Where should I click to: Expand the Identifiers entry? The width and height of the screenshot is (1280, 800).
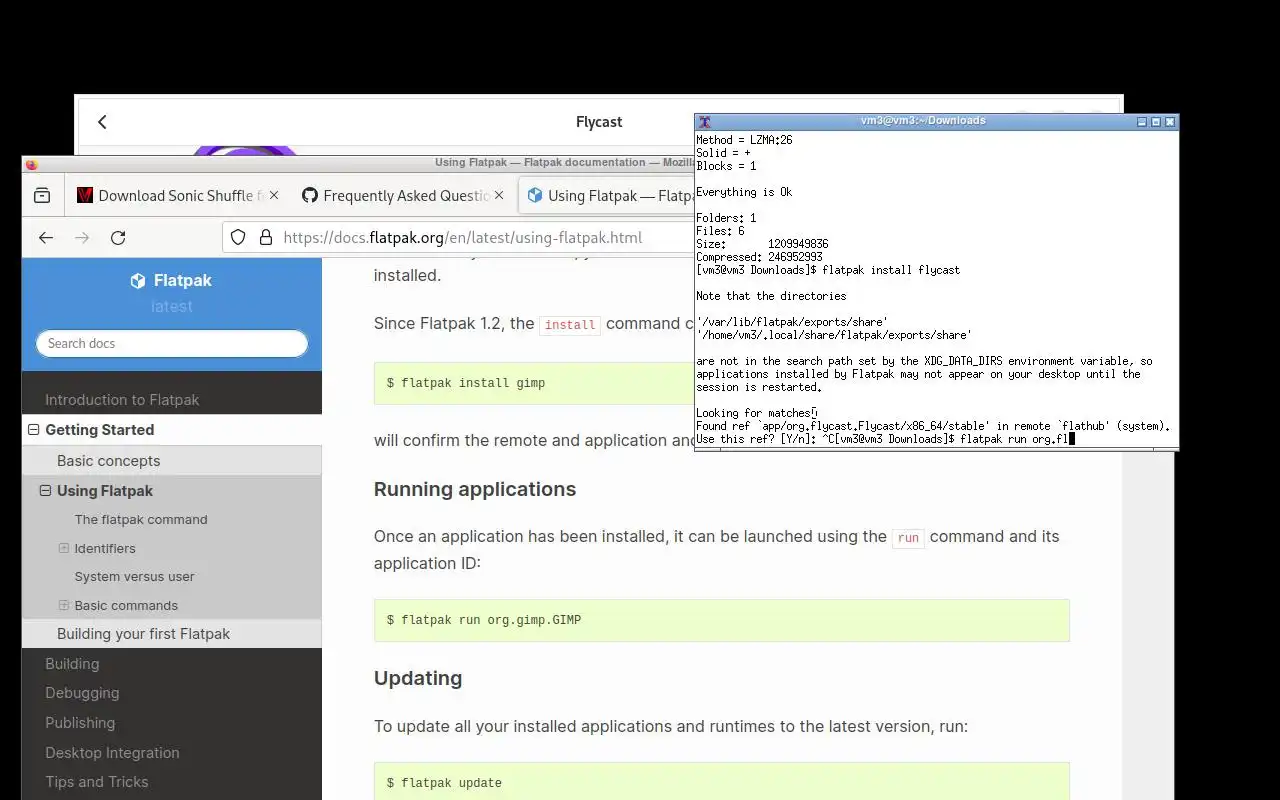tap(64, 548)
